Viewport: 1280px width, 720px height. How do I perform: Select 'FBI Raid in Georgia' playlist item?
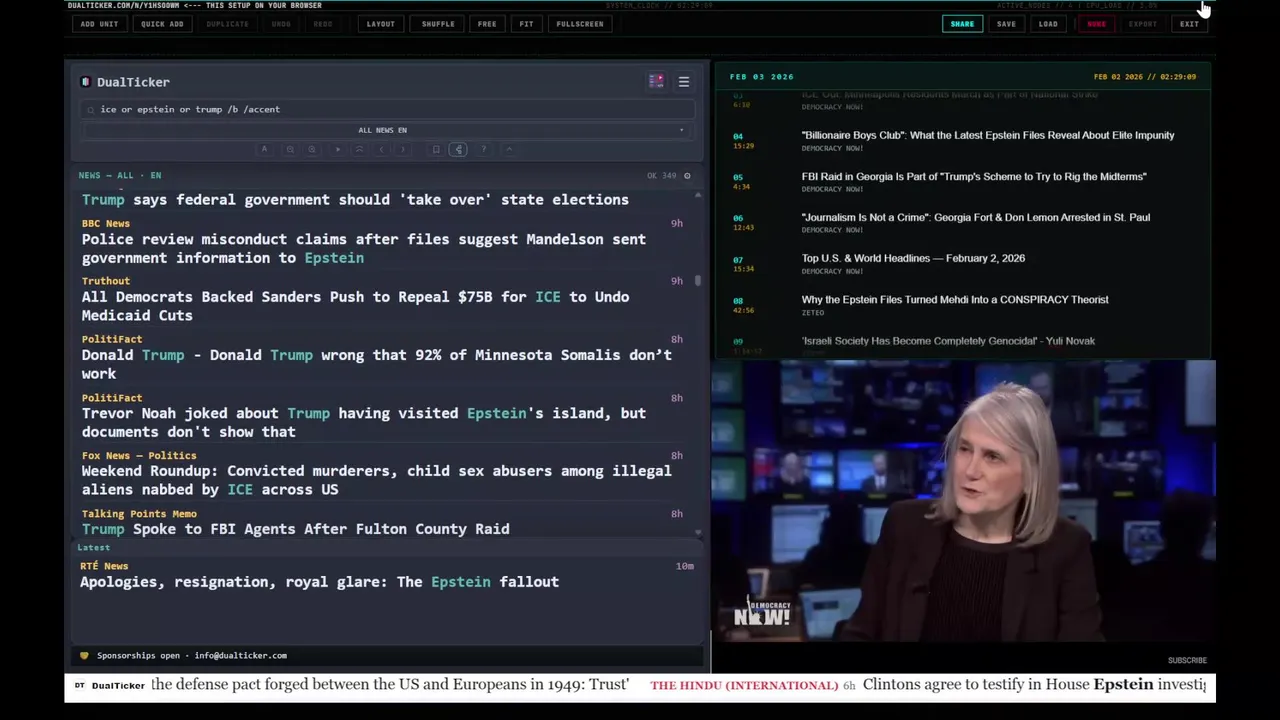tap(974, 176)
